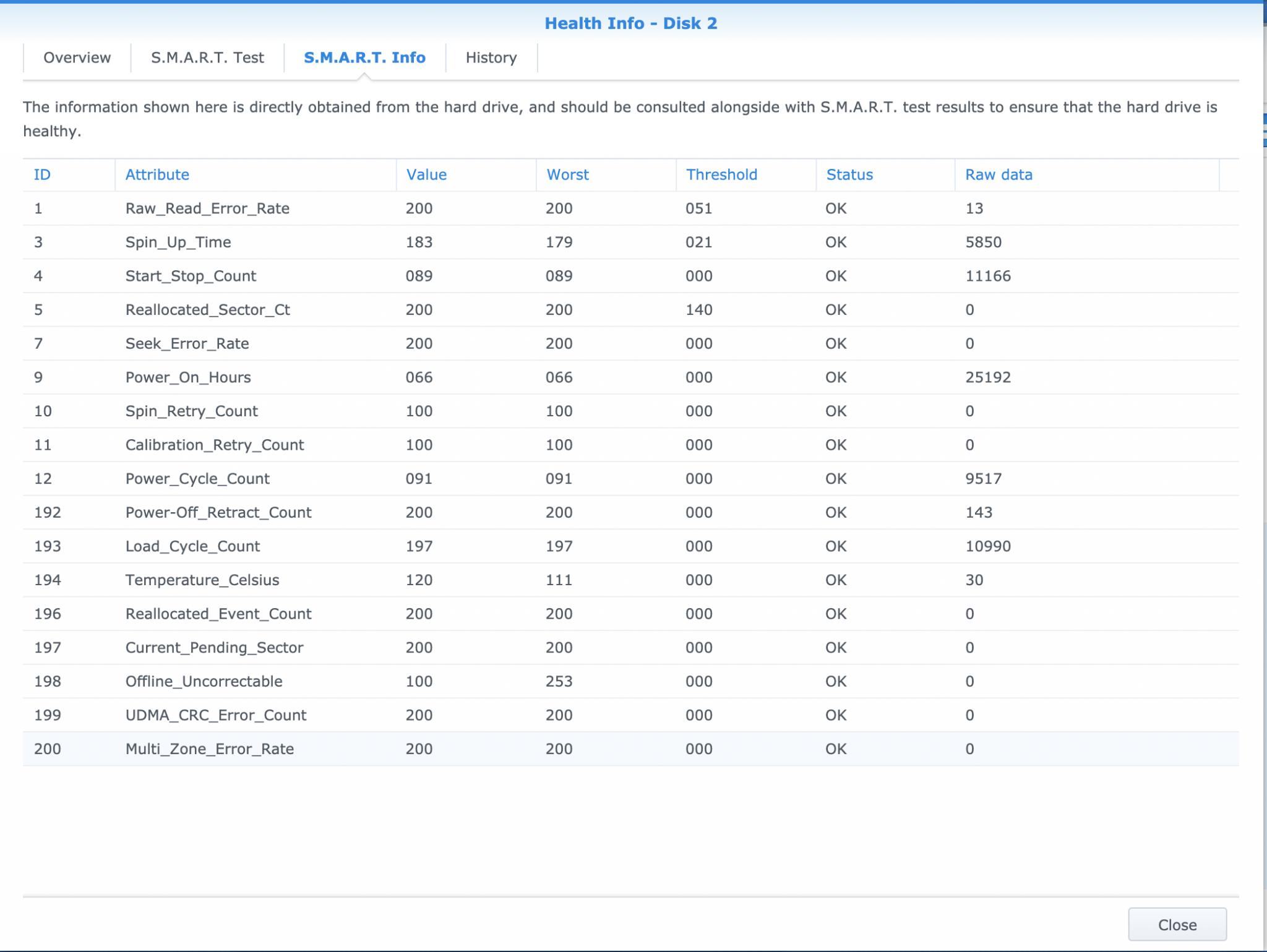This screenshot has height=952, width=1267.
Task: Click raw data value 11166
Action: click(x=988, y=276)
